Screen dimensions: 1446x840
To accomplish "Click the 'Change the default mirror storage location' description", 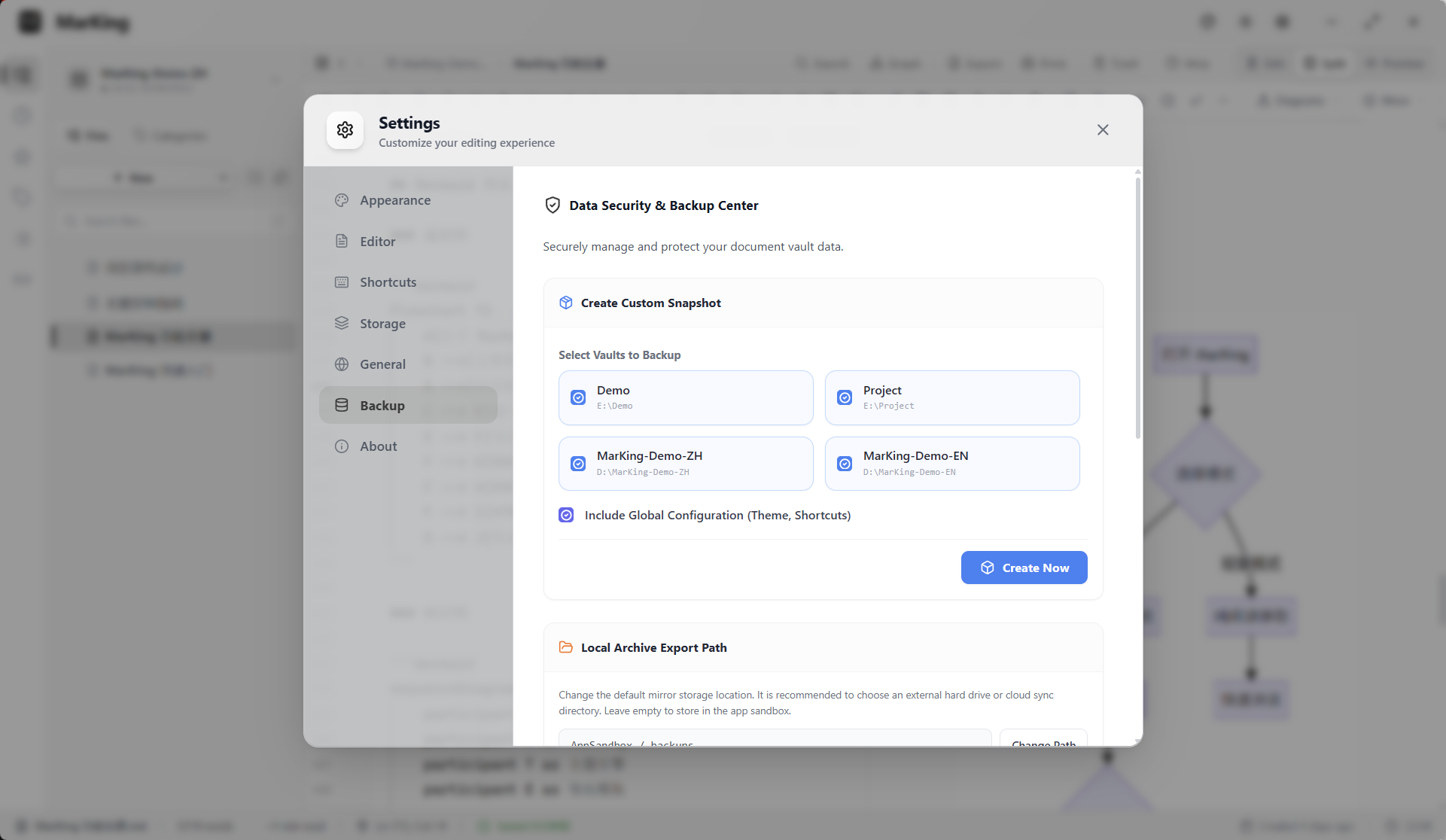I will click(x=805, y=703).
